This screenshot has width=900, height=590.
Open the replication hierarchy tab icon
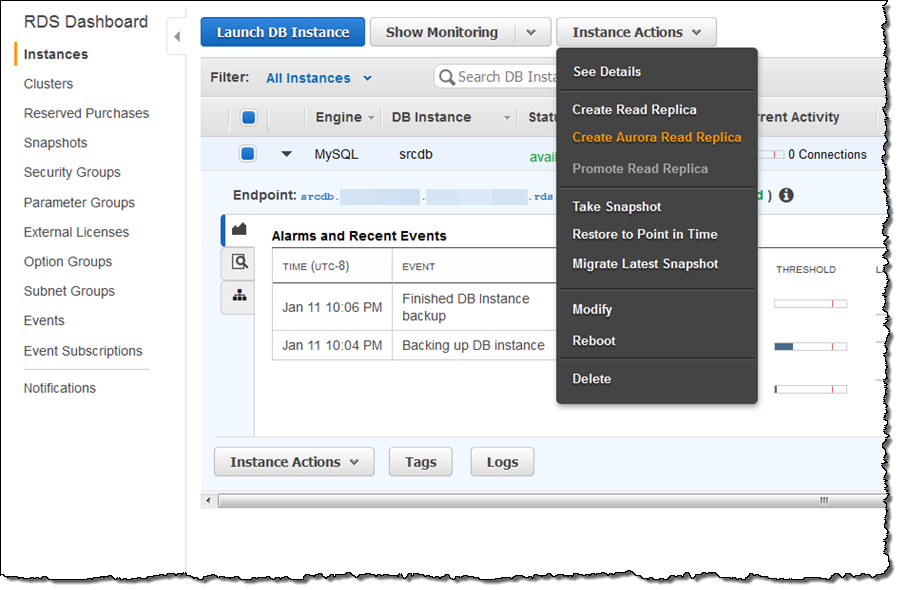[x=238, y=295]
